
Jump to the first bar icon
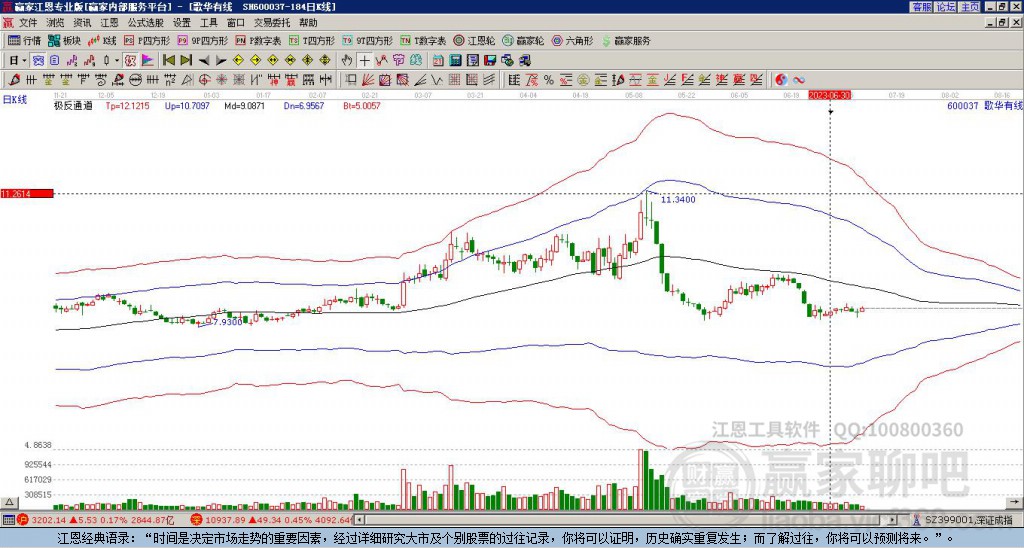168,60
